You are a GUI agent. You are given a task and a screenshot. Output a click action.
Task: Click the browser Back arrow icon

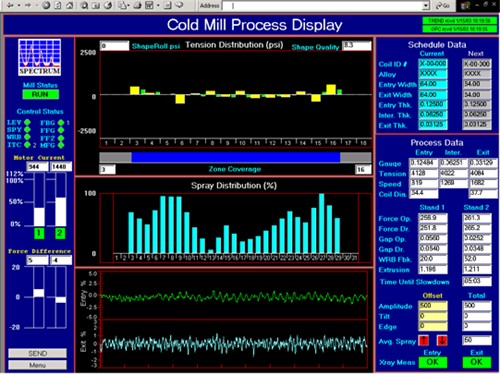[10, 5]
